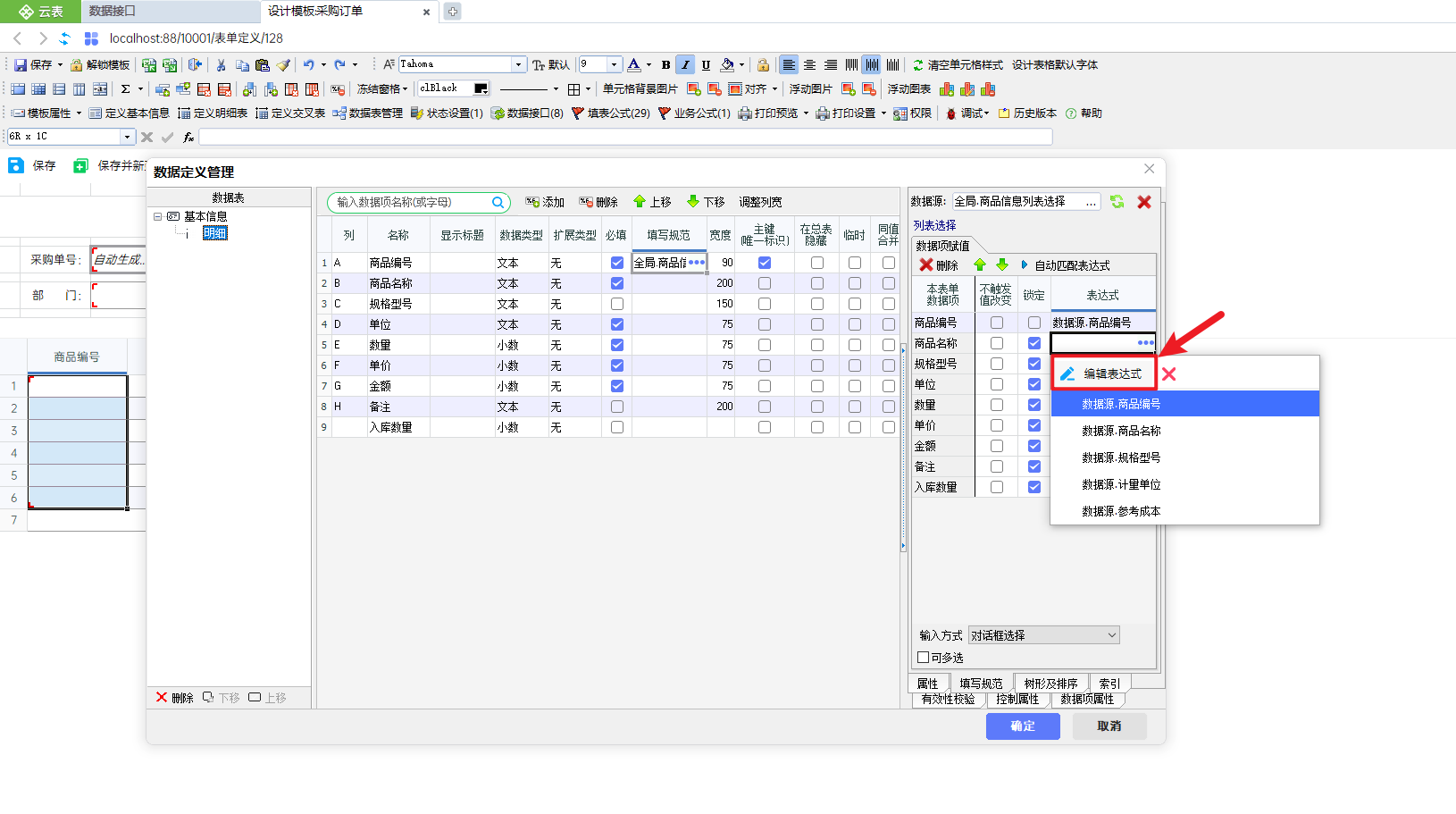Click red X to remove data source

pyautogui.click(x=1143, y=202)
